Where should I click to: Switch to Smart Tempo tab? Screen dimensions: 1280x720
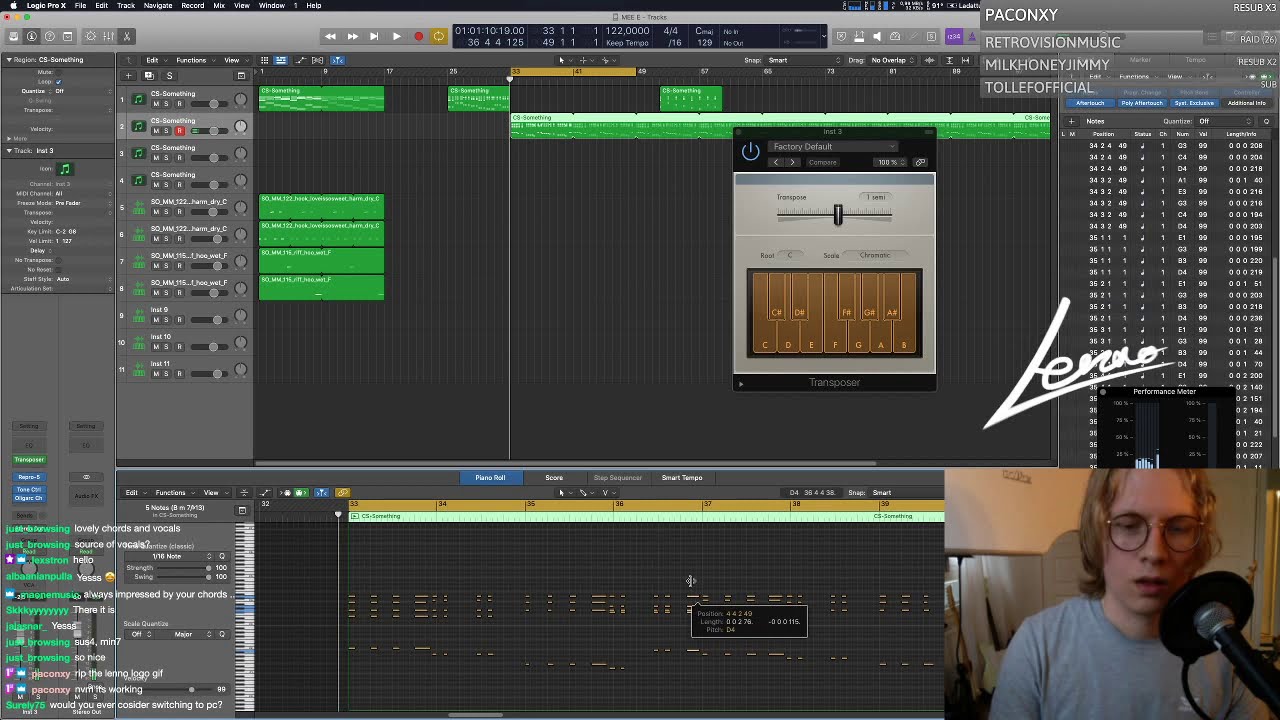point(682,478)
